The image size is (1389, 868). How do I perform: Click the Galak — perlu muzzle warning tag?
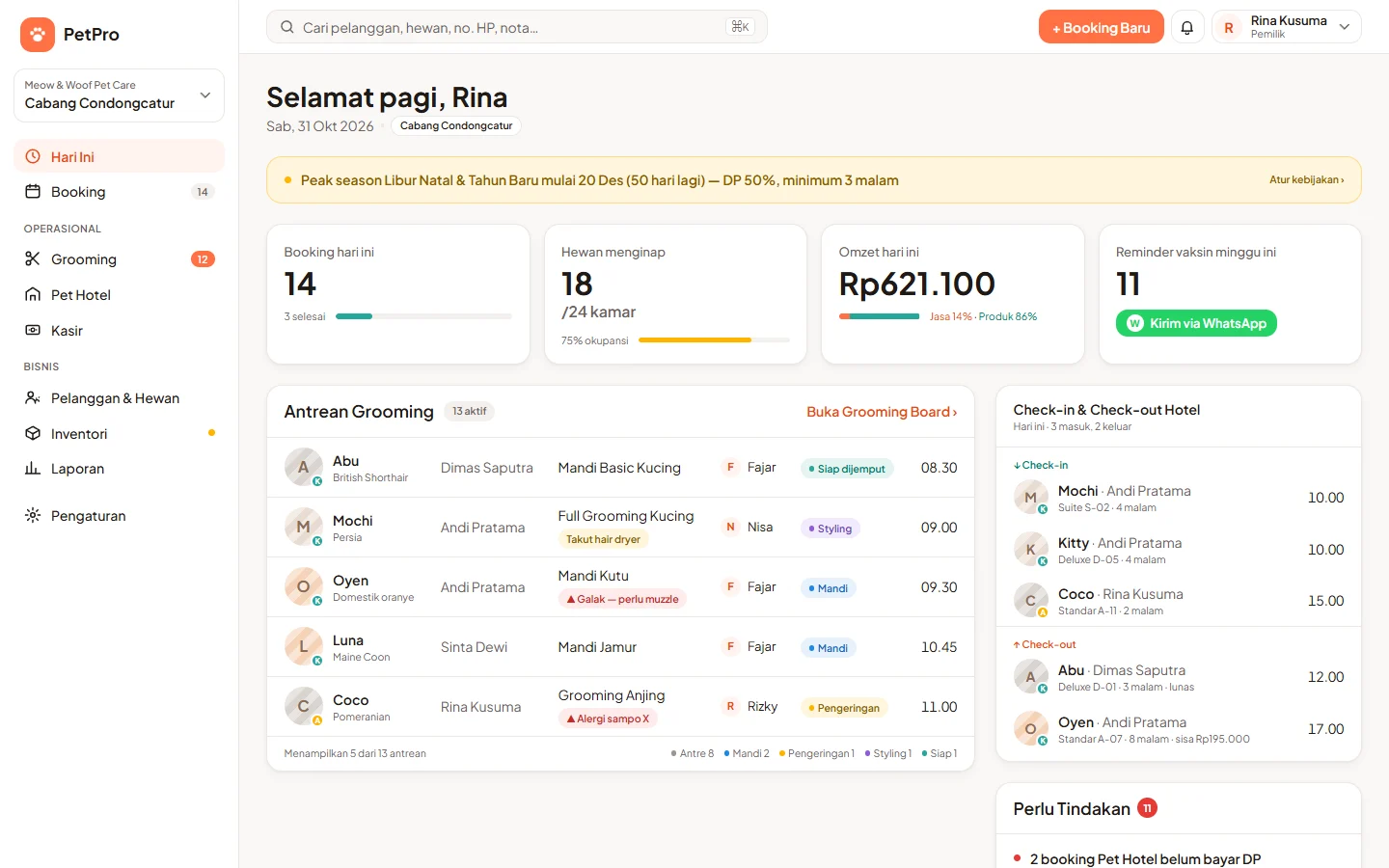coord(622,599)
